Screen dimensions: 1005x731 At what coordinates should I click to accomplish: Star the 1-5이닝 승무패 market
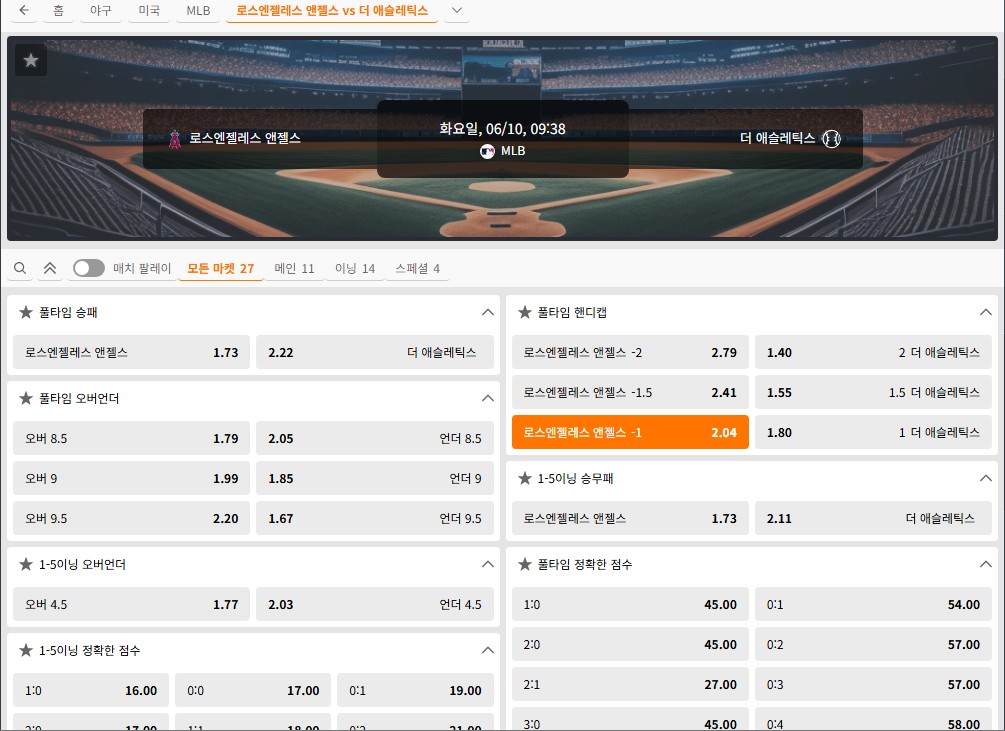[525, 478]
